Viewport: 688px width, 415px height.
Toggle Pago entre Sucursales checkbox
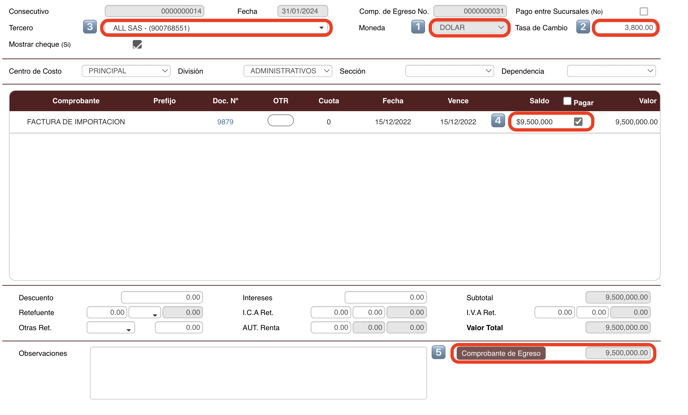click(x=643, y=11)
